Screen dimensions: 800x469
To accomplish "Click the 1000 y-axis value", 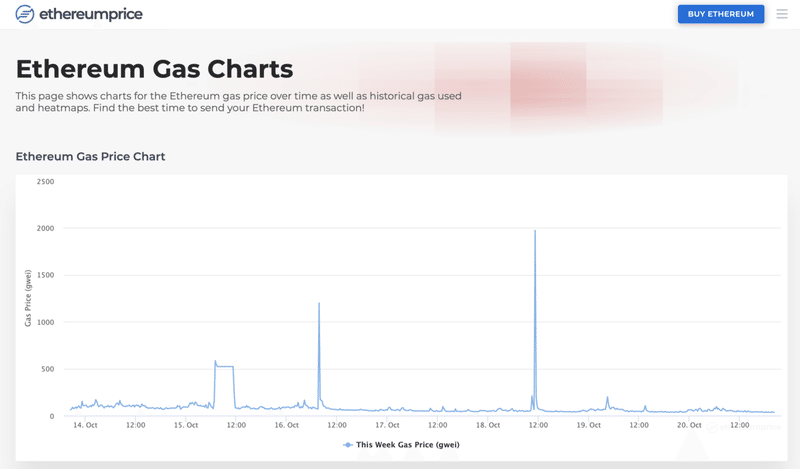I will (x=45, y=322).
